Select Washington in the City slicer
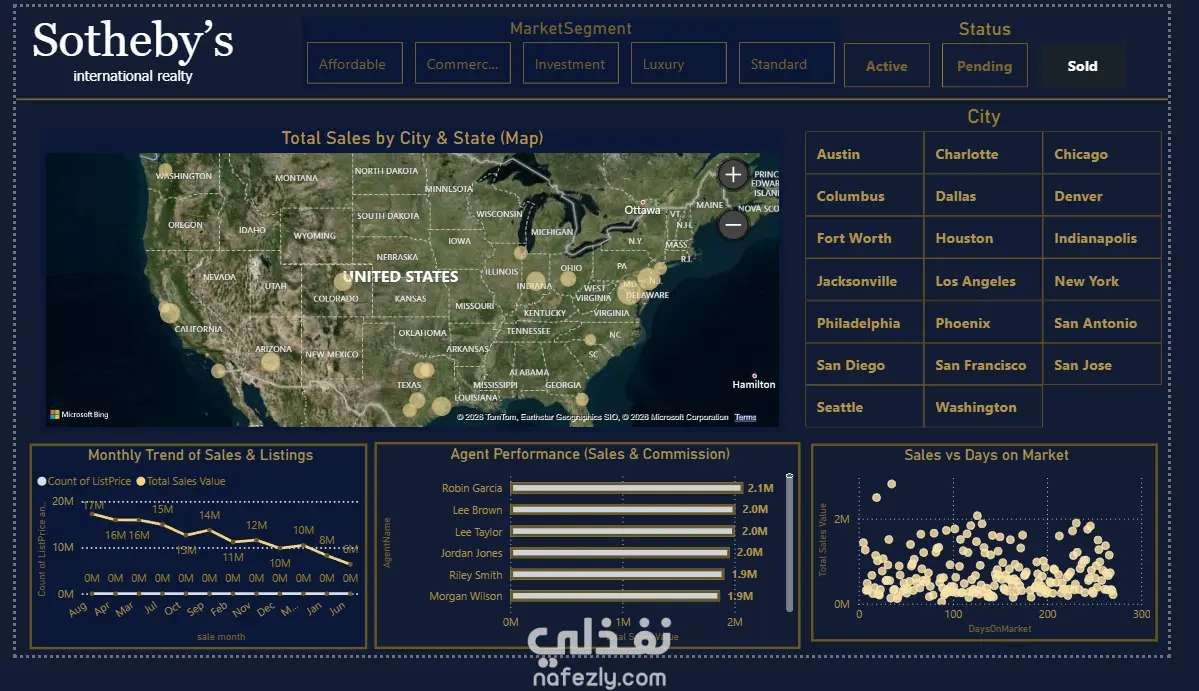 983,407
